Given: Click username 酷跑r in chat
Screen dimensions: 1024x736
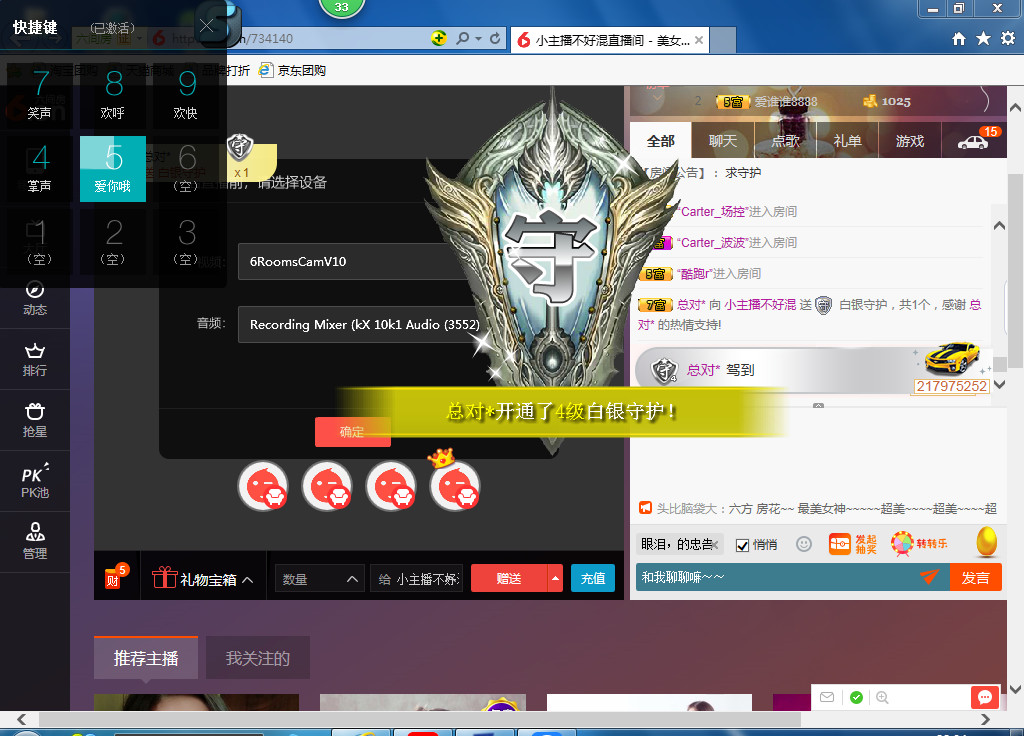Looking at the screenshot, I should [x=696, y=274].
